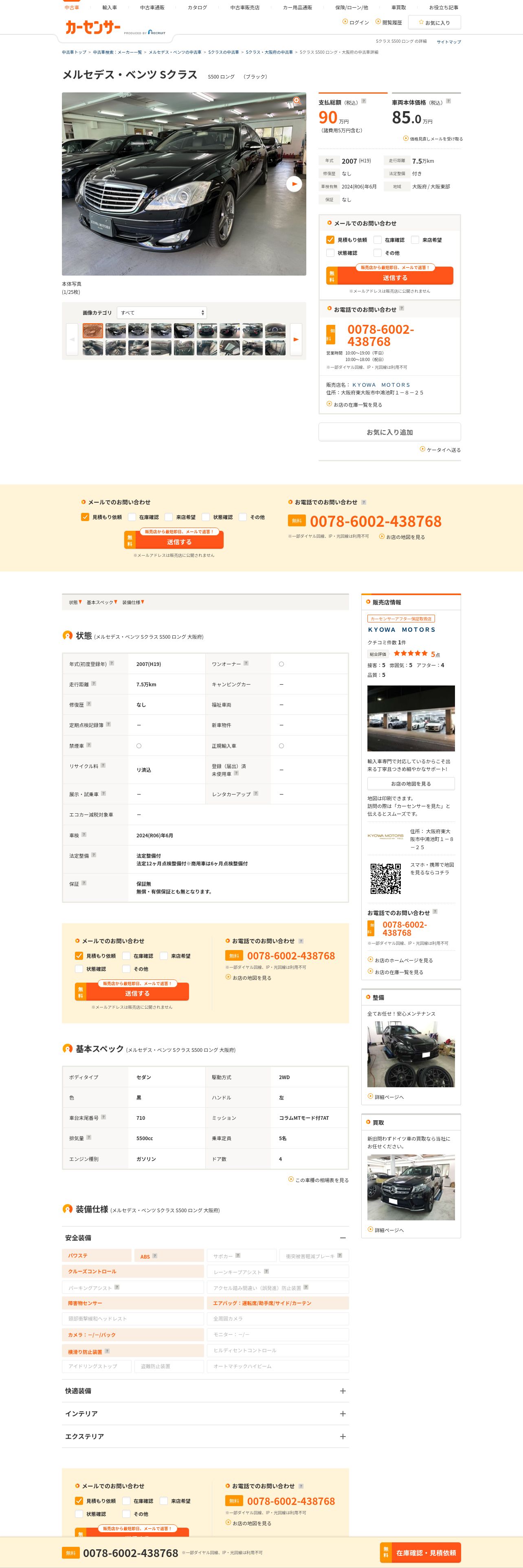Click the shop garage photo in 販売店情報

pyautogui.click(x=411, y=718)
